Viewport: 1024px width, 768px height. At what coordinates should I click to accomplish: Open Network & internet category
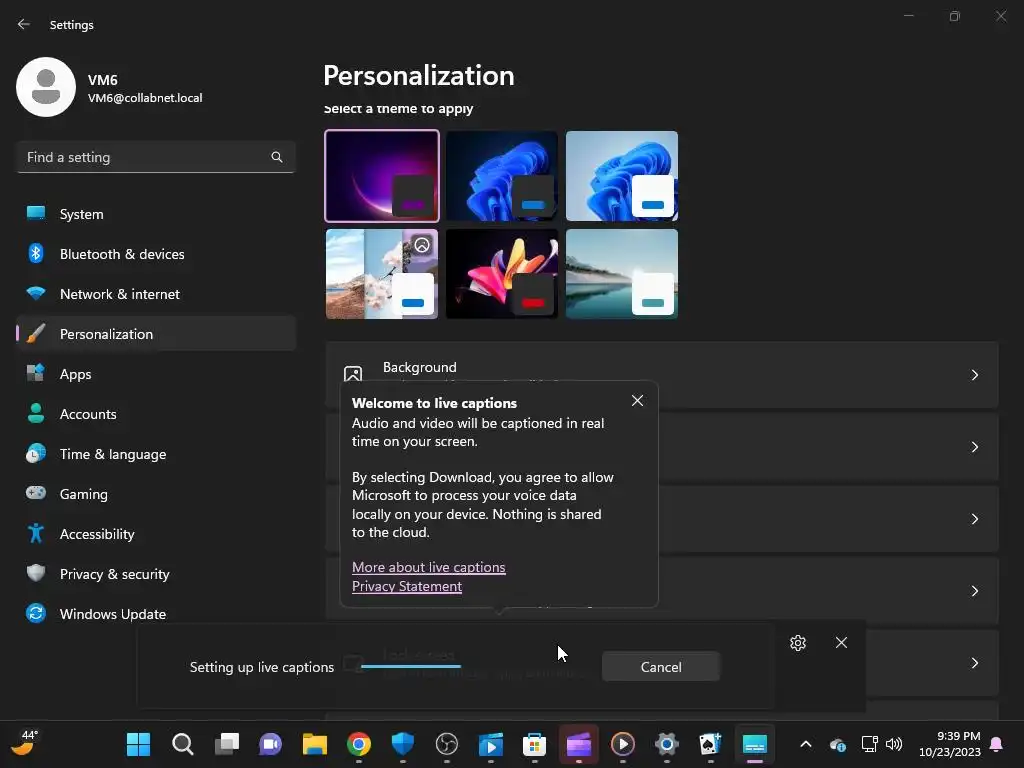pos(155,294)
